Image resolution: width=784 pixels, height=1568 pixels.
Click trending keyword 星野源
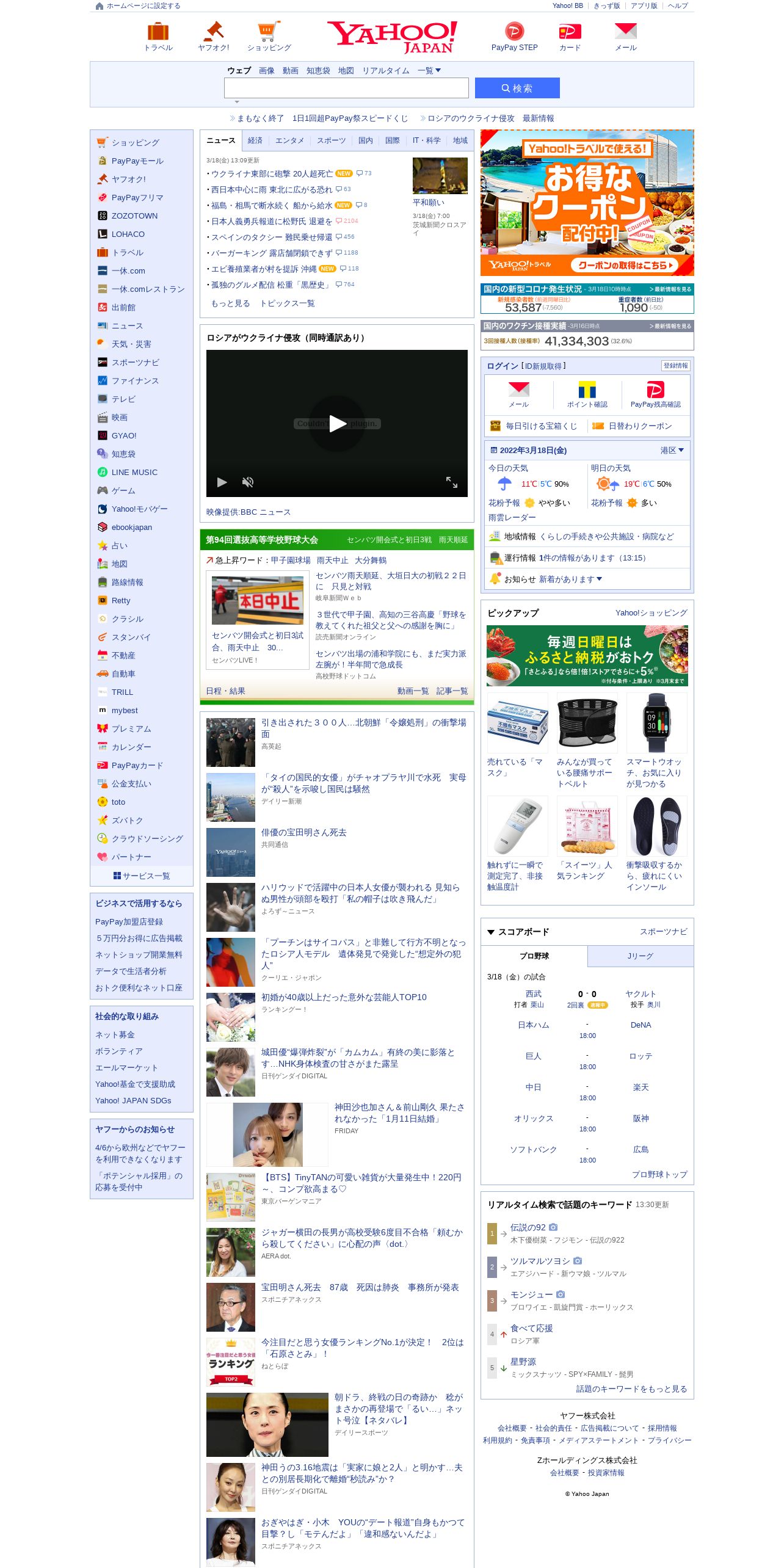(523, 1362)
